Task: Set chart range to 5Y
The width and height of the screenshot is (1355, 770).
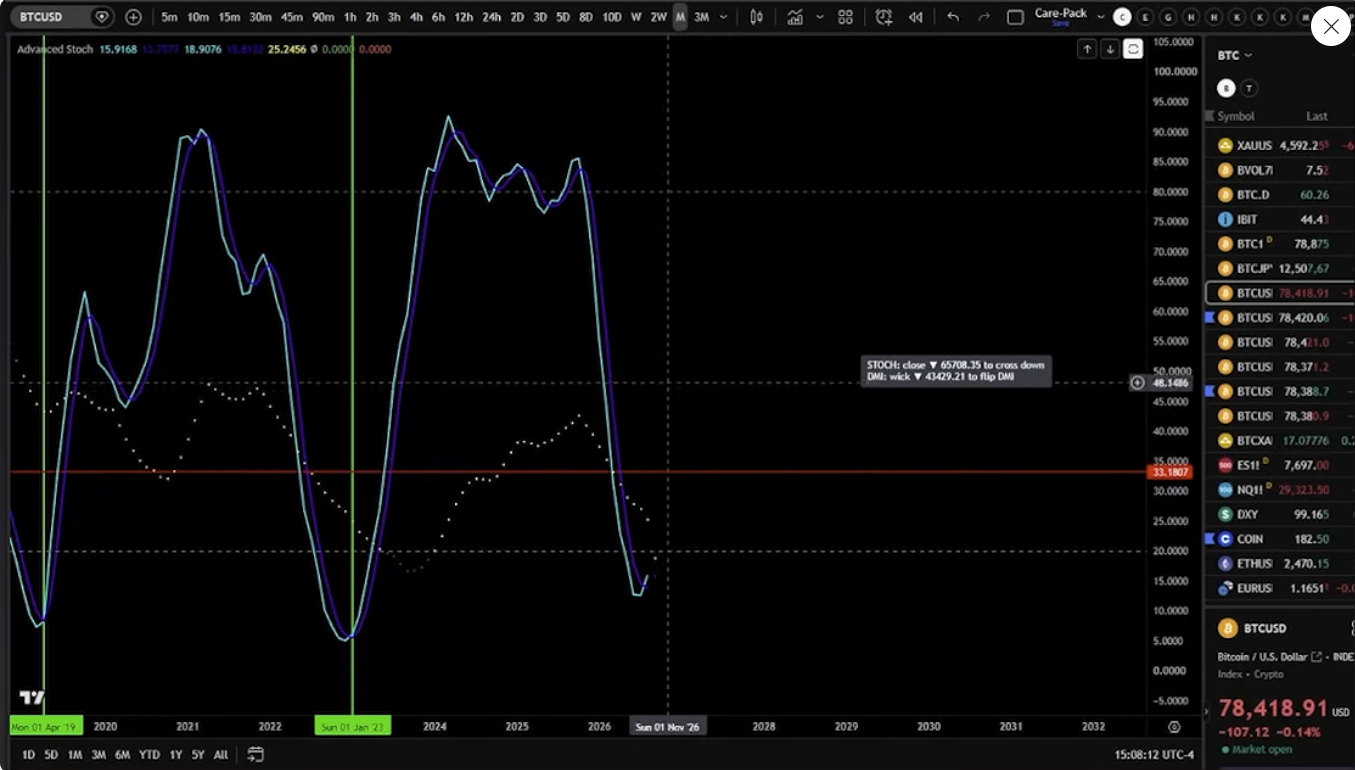Action: [198, 755]
